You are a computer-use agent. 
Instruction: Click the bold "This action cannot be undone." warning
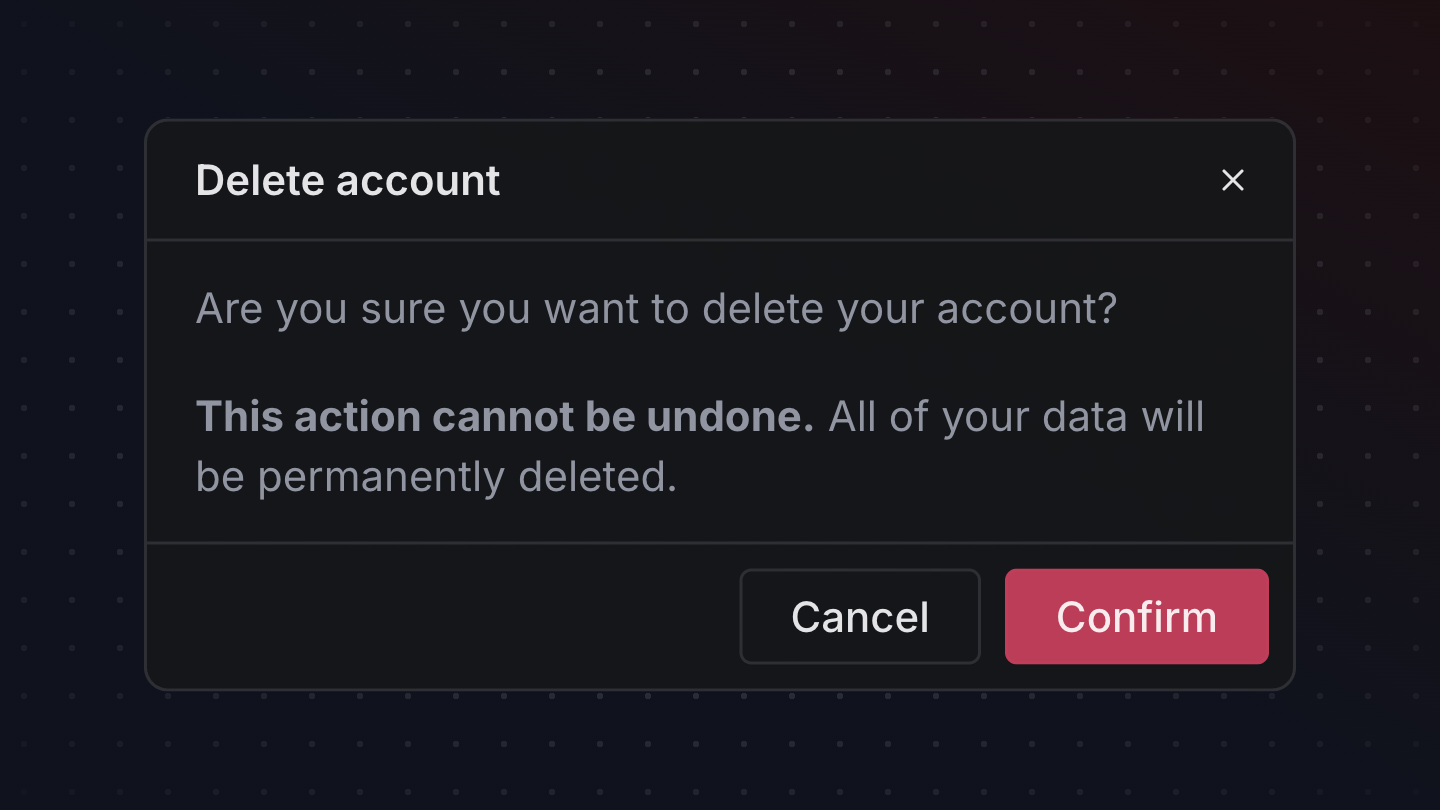pyautogui.click(x=505, y=416)
